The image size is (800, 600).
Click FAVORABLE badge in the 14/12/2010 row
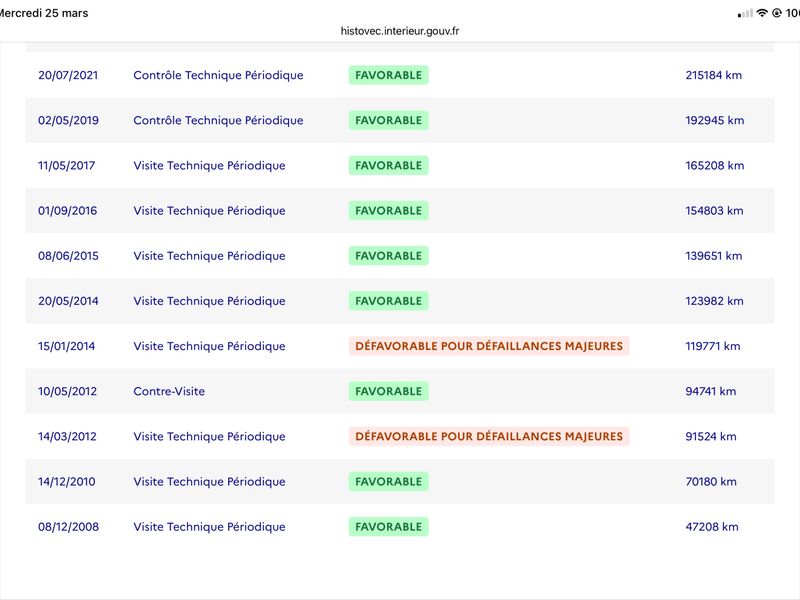point(388,482)
